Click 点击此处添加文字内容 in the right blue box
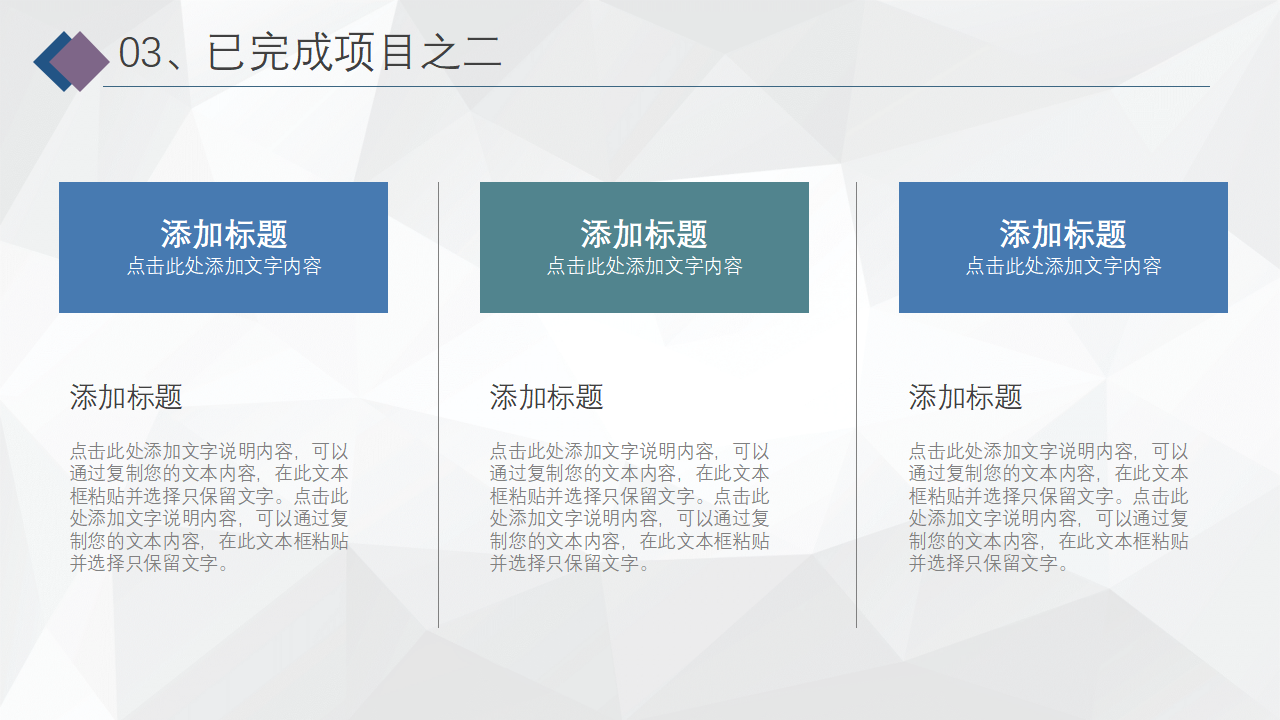Viewport: 1280px width, 720px height. 1063,266
